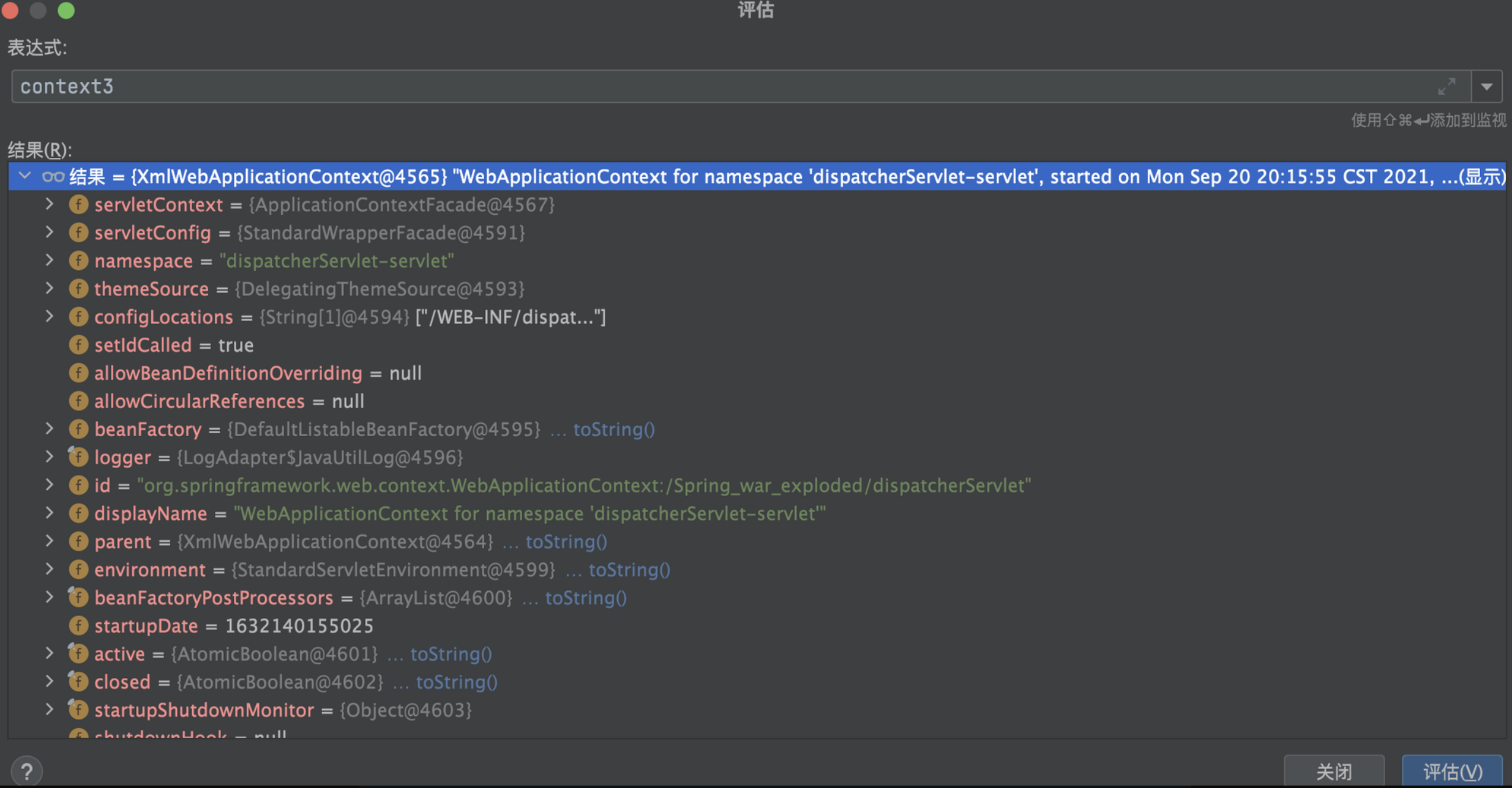Click toString() link for beanFactoryPostProcessors
This screenshot has width=1512, height=788.
click(585, 598)
